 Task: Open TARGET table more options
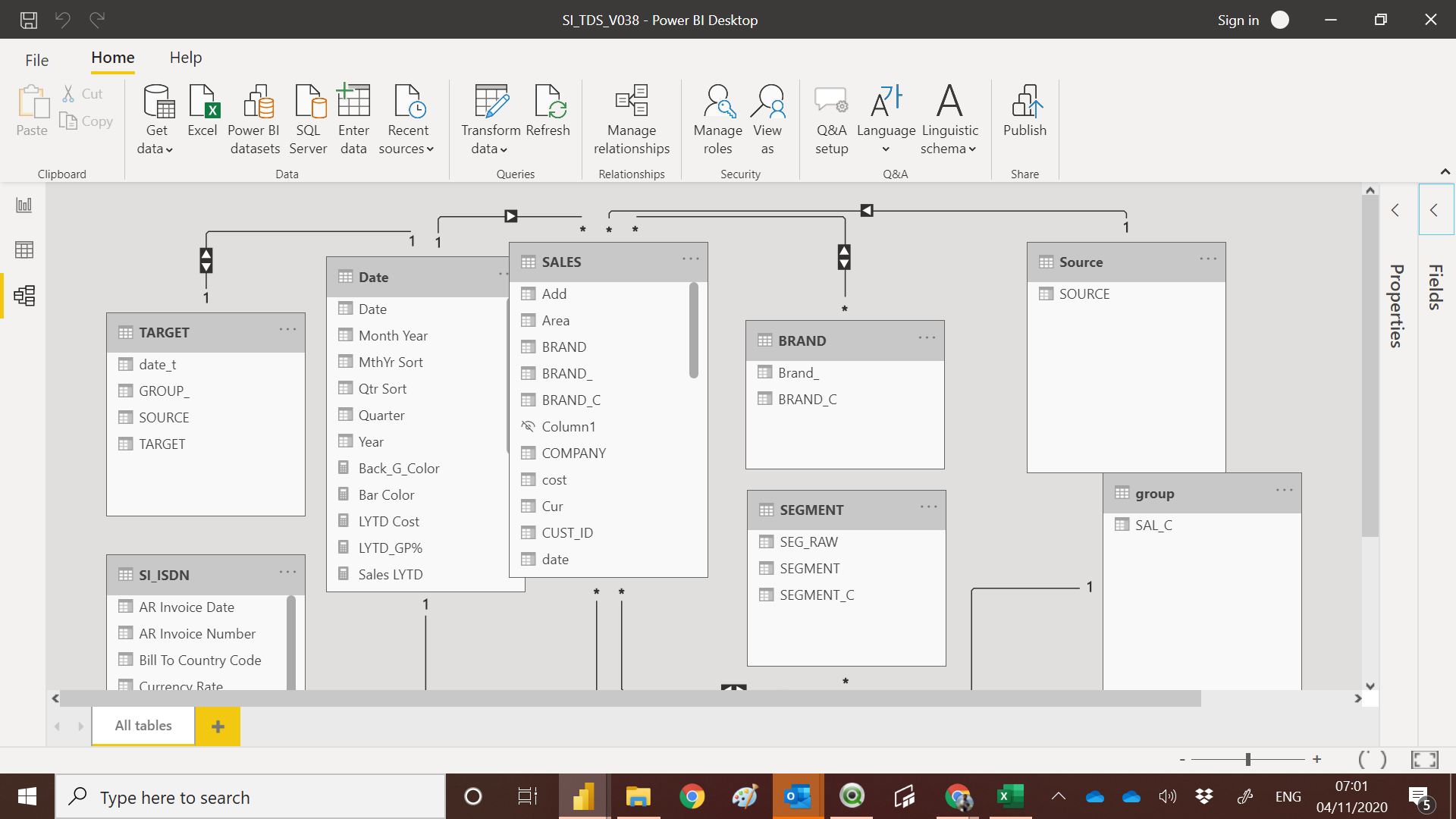tap(287, 330)
